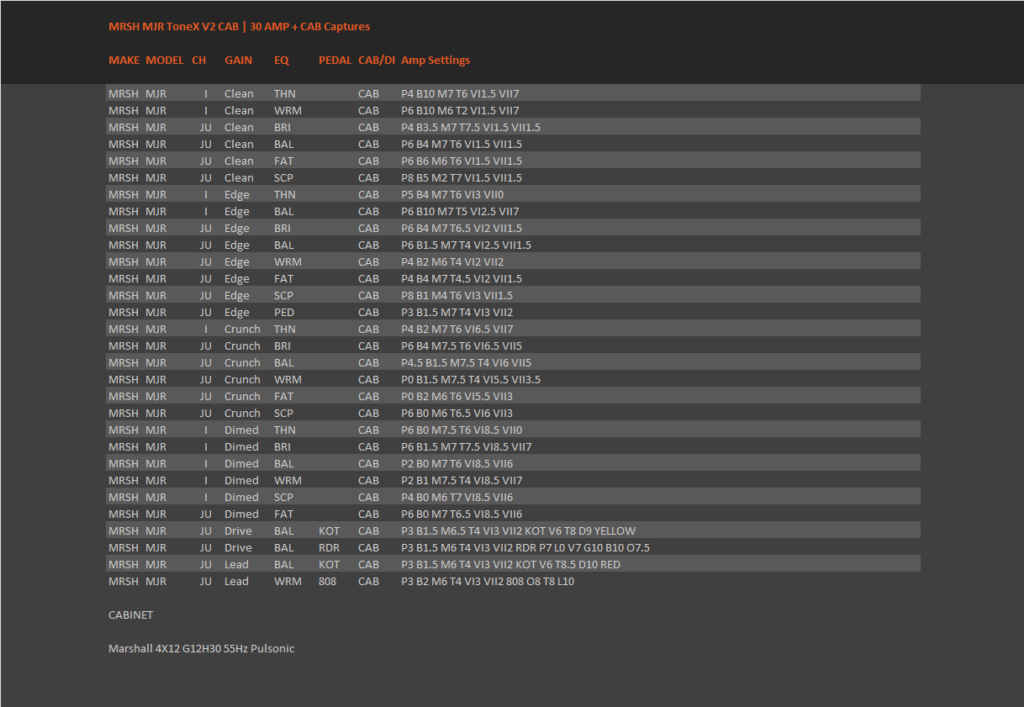Select WRM EQ cell in Clean row

(288, 111)
